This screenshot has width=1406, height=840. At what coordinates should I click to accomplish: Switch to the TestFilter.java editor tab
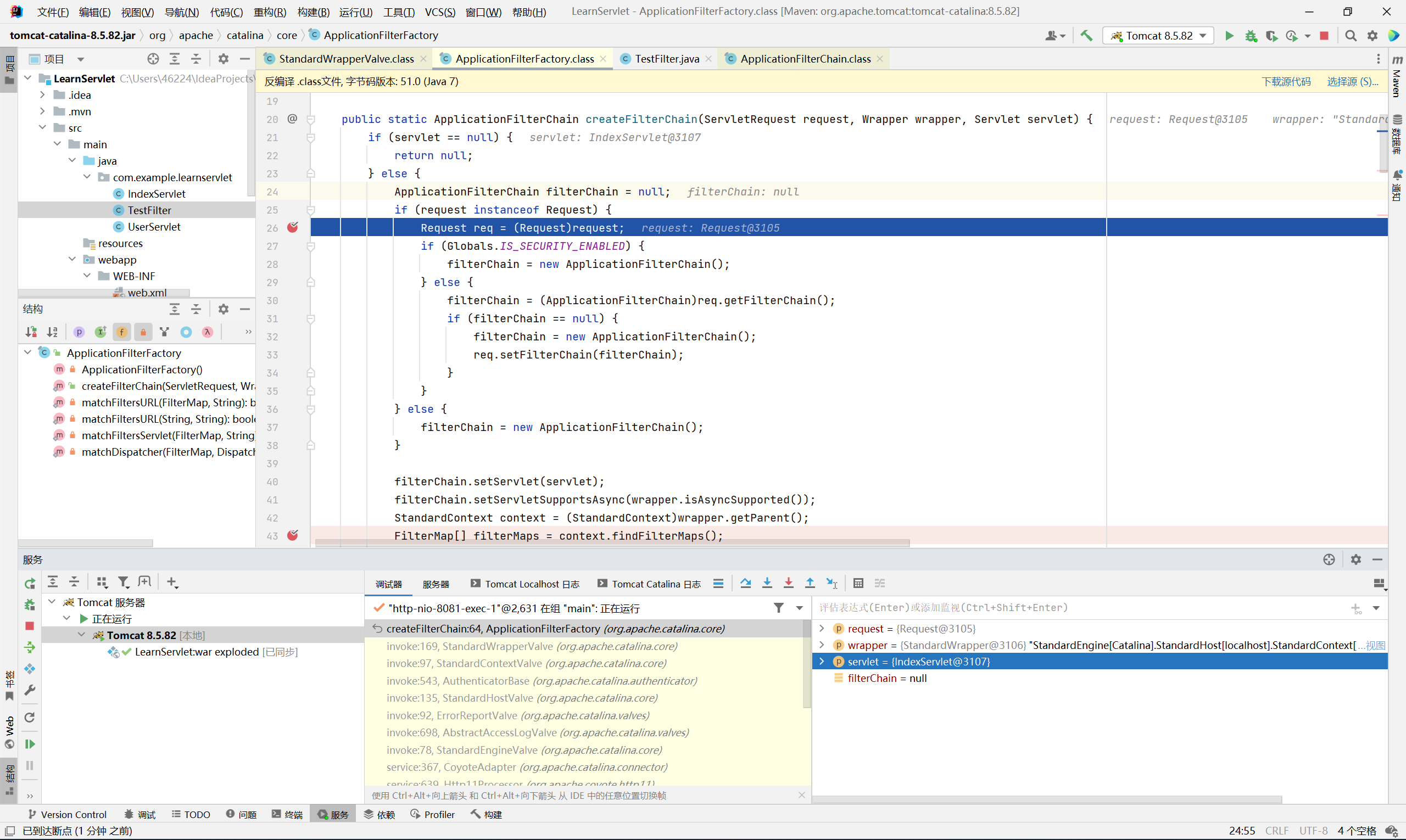[x=666, y=59]
